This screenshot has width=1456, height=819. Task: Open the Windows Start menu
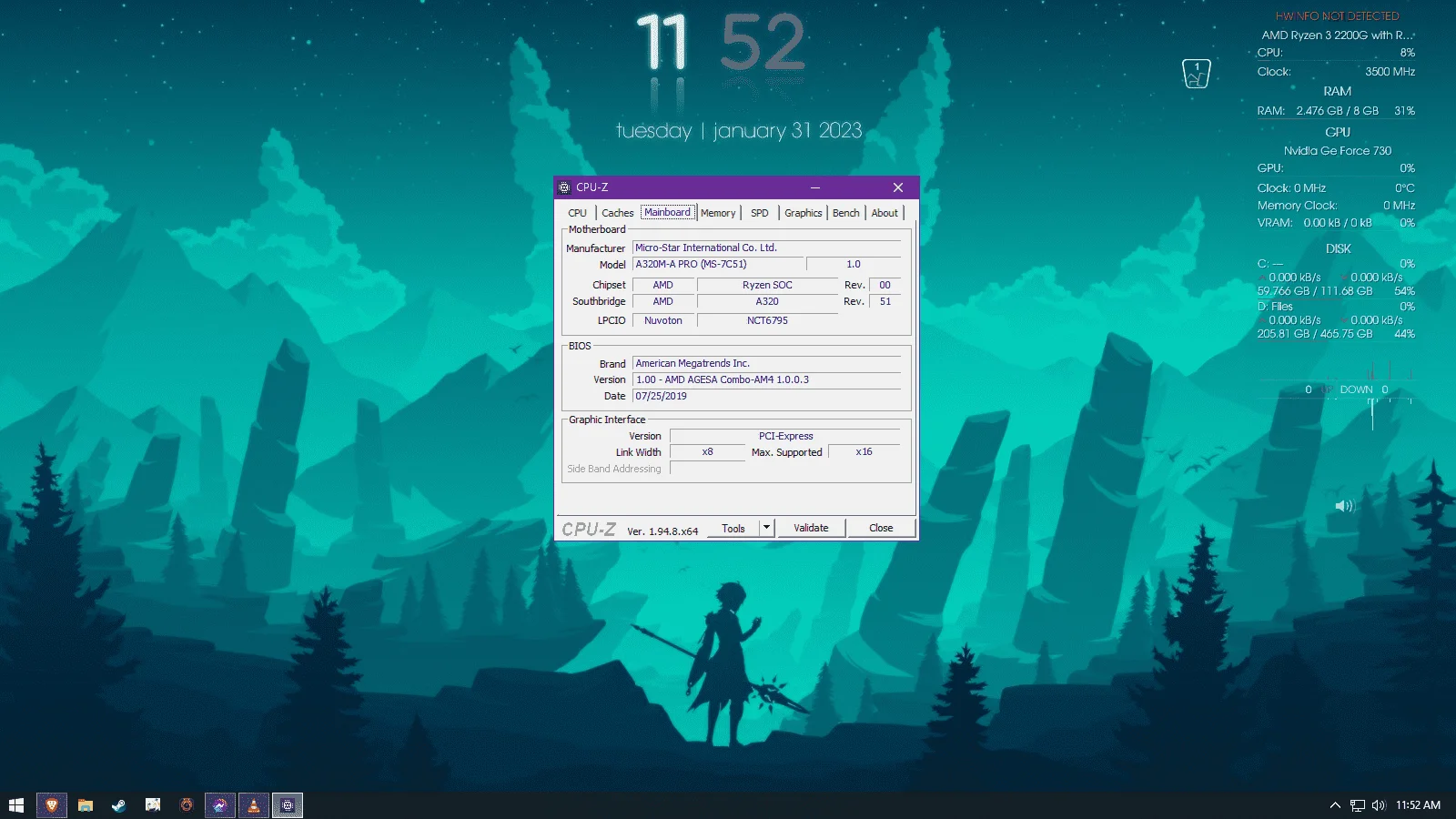point(16,805)
